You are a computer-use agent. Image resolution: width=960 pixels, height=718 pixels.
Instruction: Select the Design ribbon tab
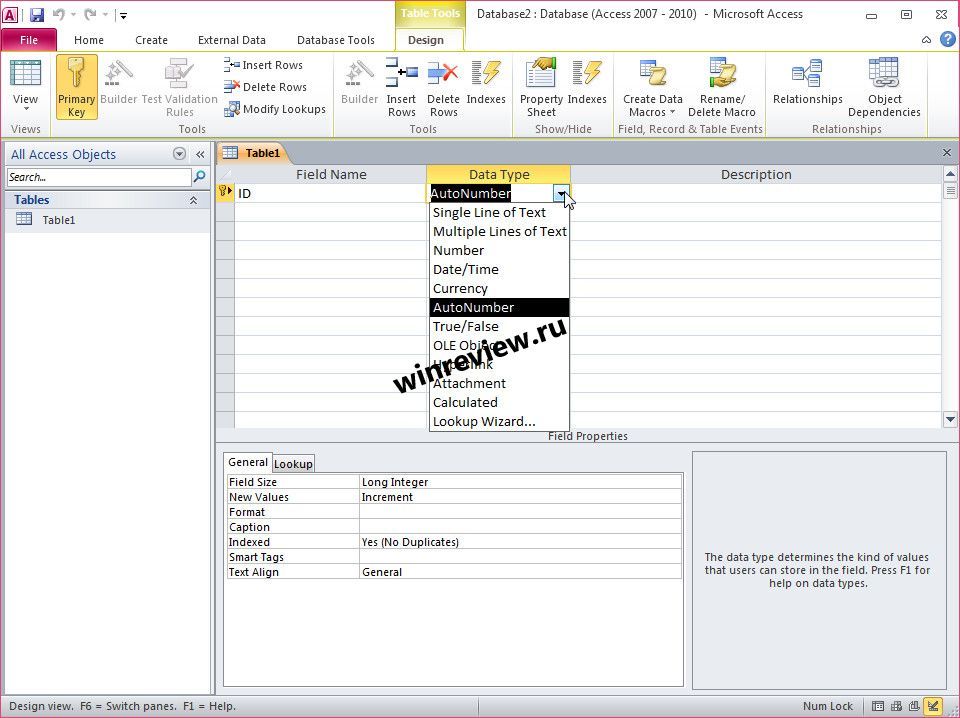[x=426, y=40]
